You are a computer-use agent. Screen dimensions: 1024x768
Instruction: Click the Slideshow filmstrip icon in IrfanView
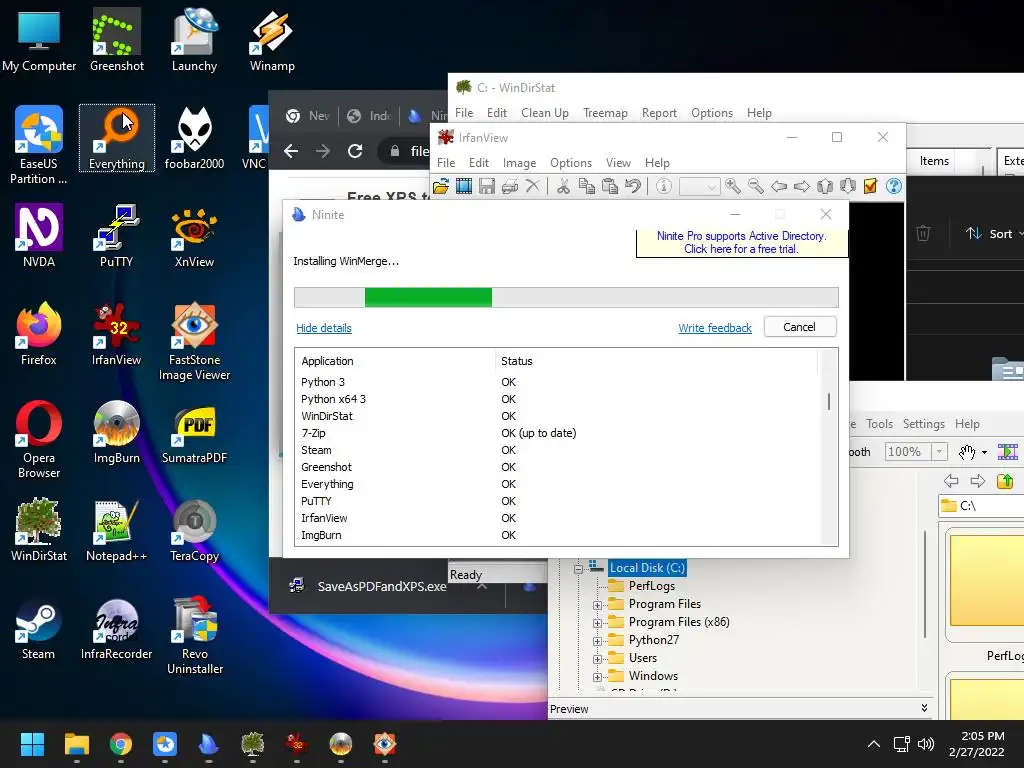(464, 187)
